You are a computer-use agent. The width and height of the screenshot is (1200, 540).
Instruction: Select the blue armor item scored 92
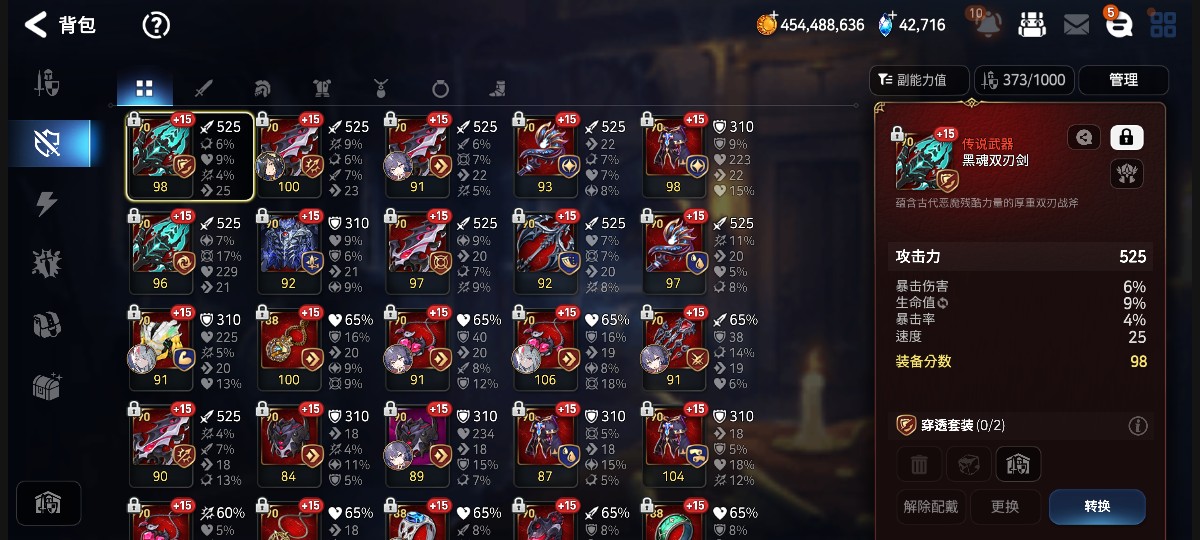pyautogui.click(x=289, y=247)
